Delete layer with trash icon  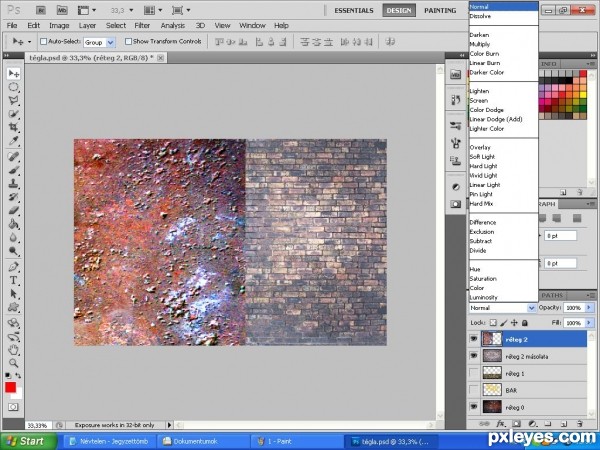[x=580, y=424]
